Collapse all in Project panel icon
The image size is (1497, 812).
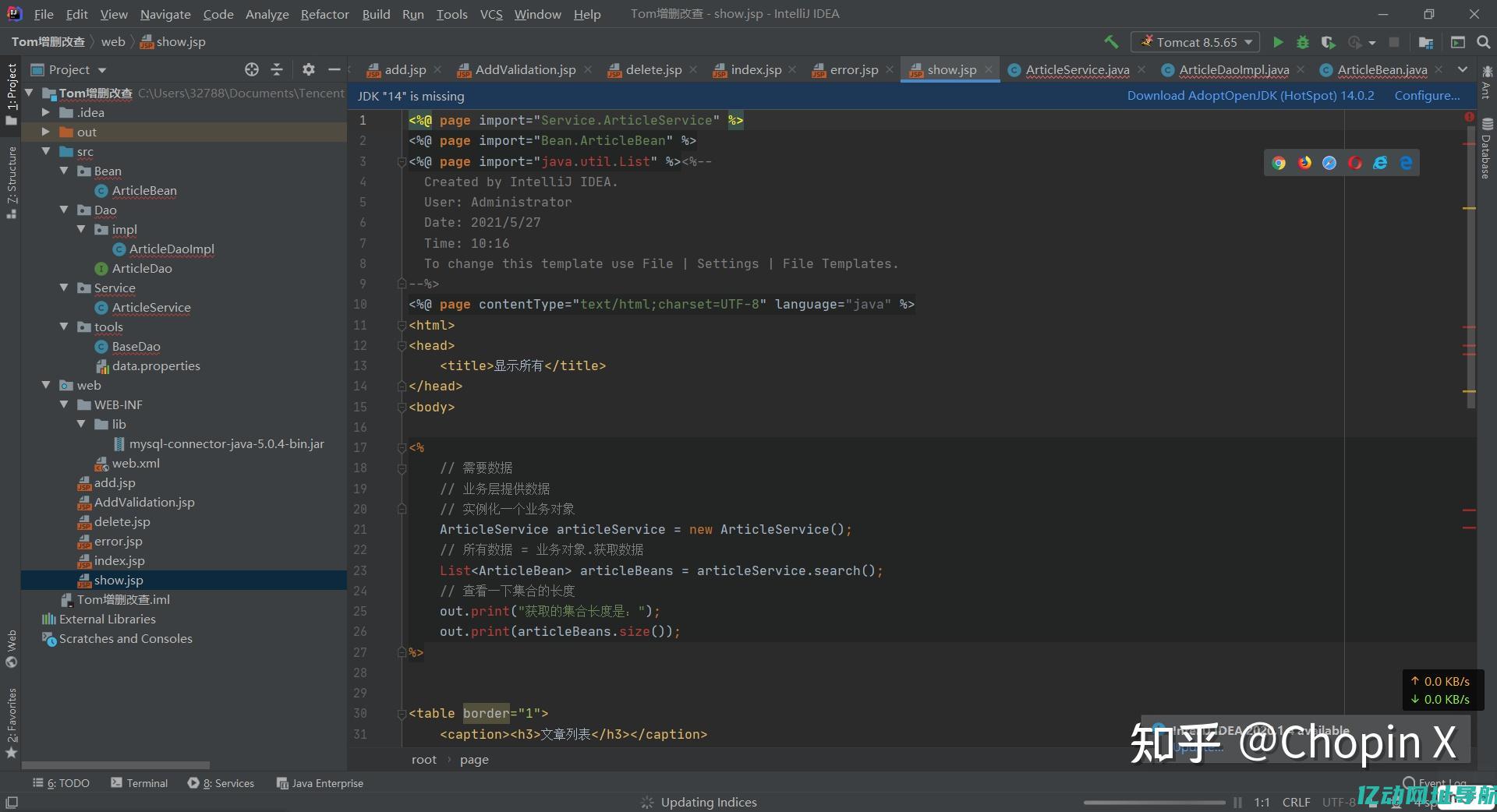point(277,69)
